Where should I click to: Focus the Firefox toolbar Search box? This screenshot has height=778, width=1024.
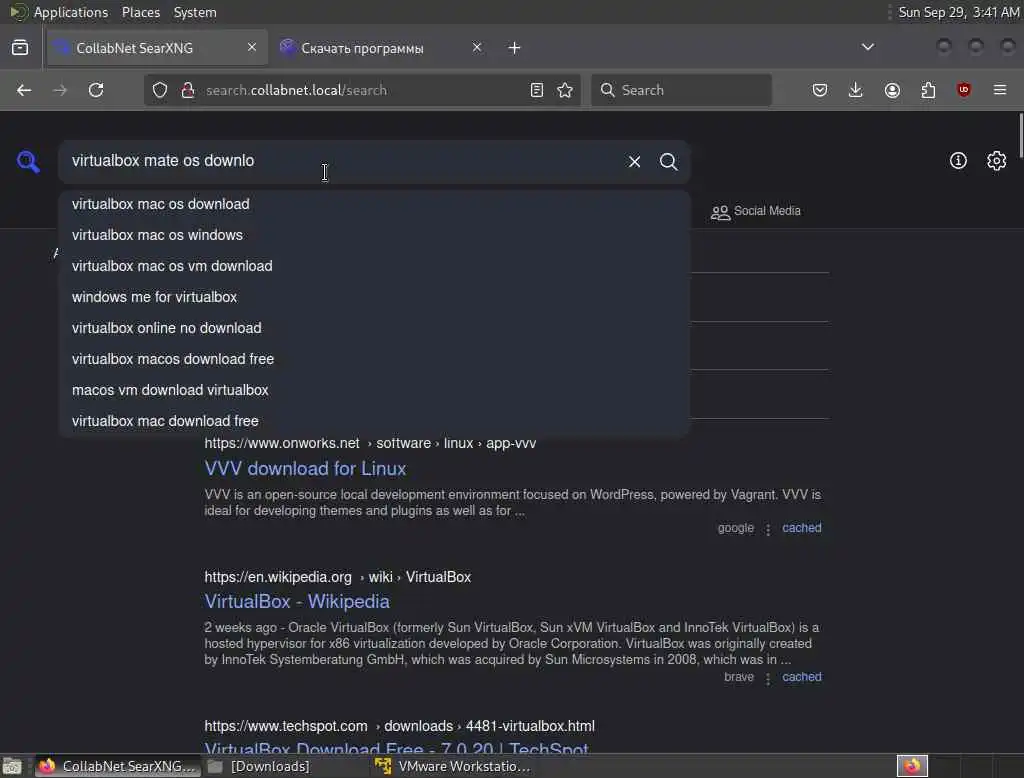[681, 90]
